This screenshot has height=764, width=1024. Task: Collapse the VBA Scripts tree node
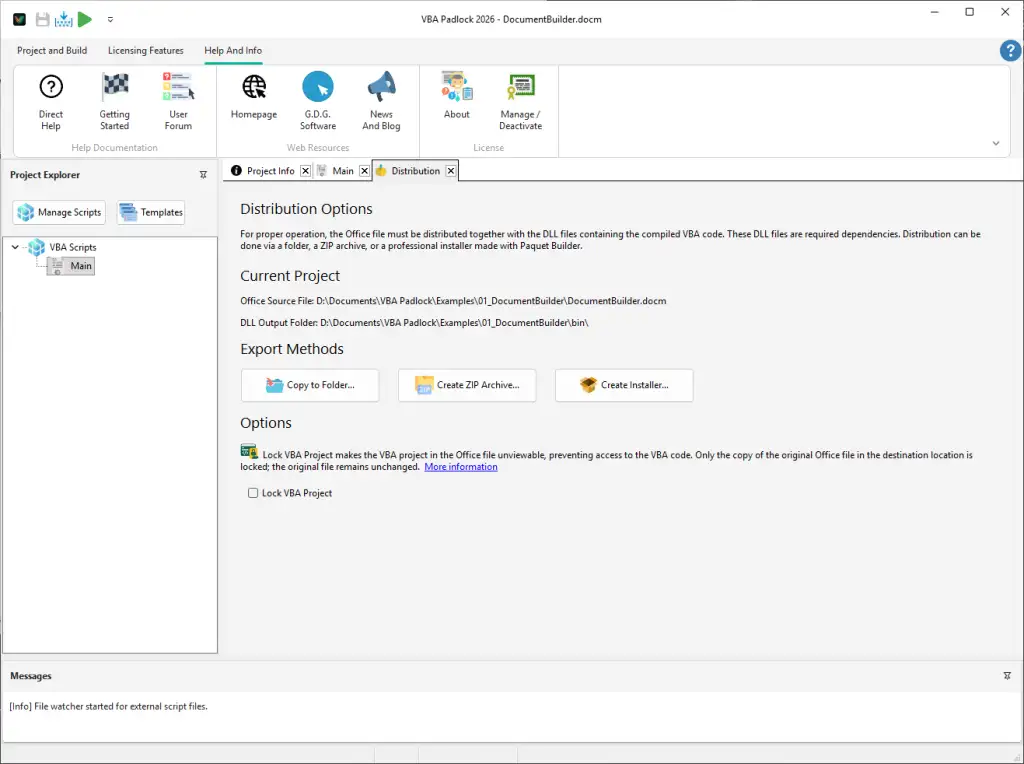pos(14,247)
